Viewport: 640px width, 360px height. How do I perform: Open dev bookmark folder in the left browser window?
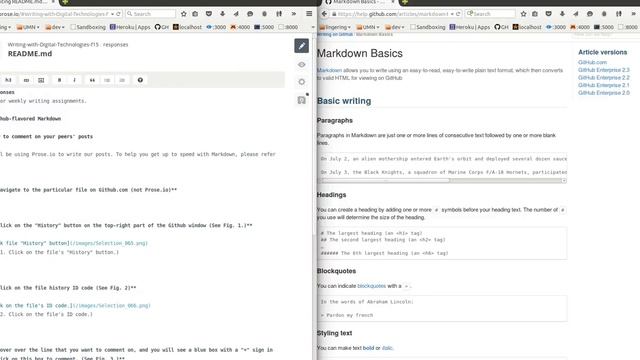click(x=55, y=27)
